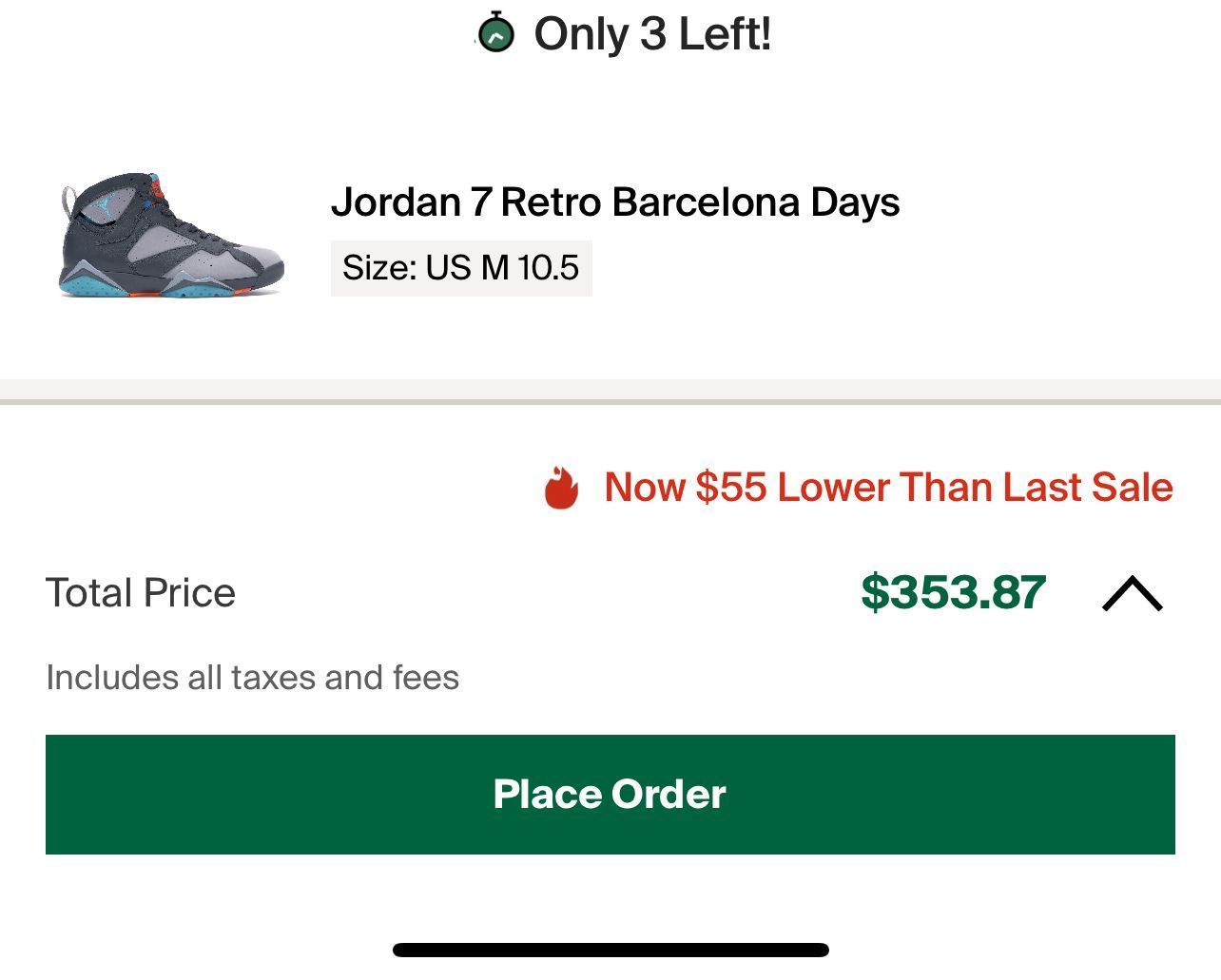Click the Now $55 Lower Than Last Sale text
1221x980 pixels.
[x=888, y=487]
